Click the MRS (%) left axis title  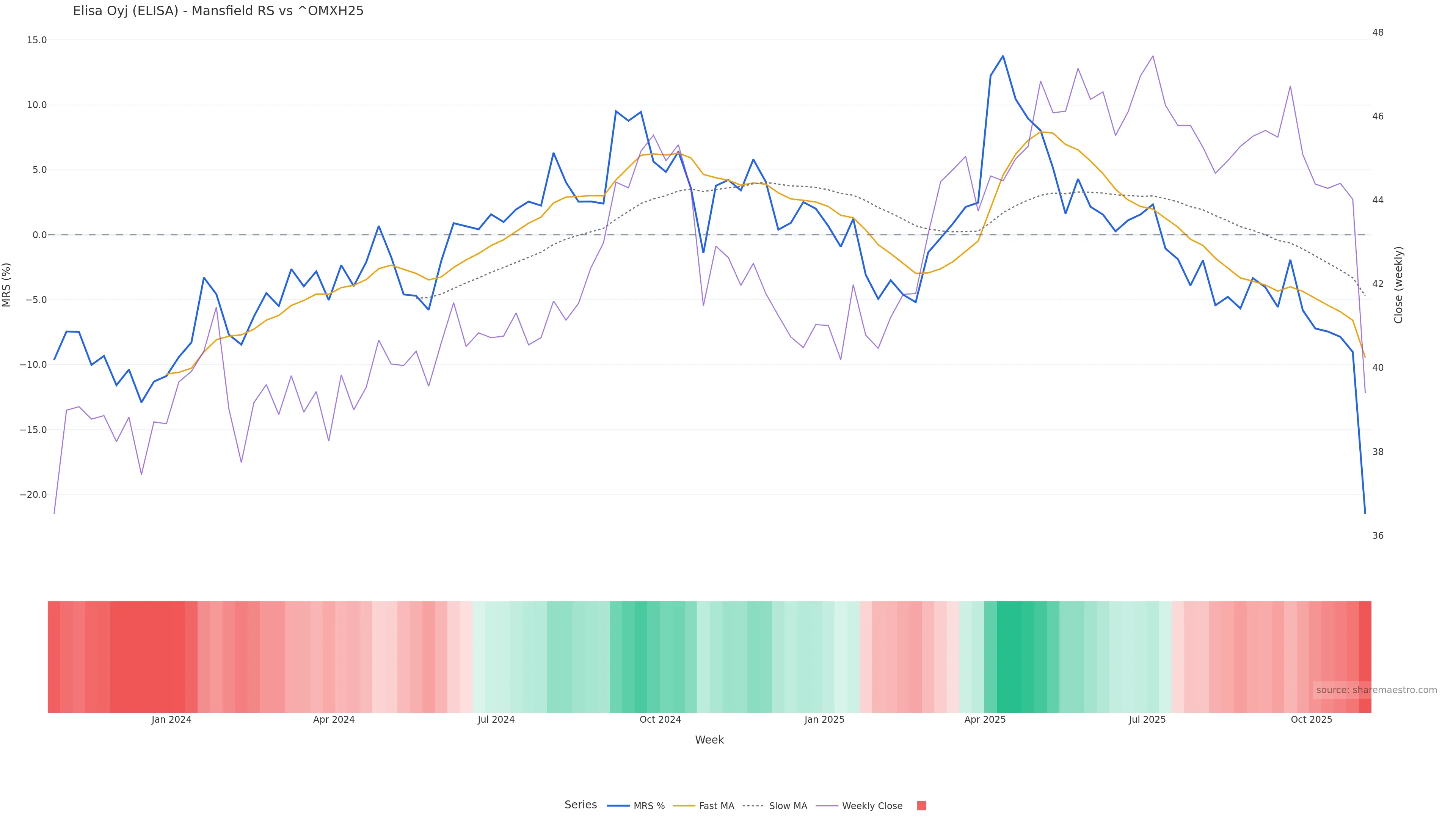point(7,285)
